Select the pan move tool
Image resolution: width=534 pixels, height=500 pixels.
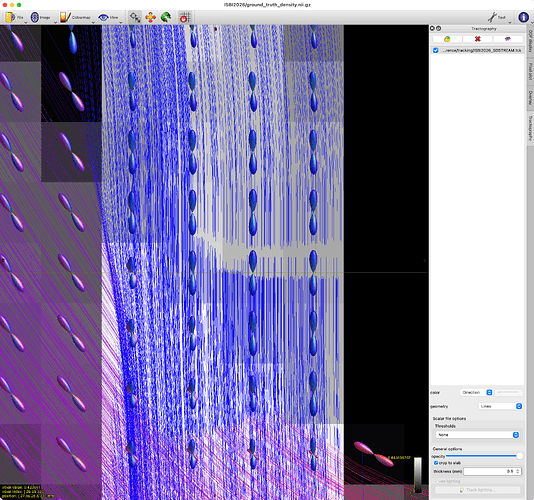click(x=150, y=17)
